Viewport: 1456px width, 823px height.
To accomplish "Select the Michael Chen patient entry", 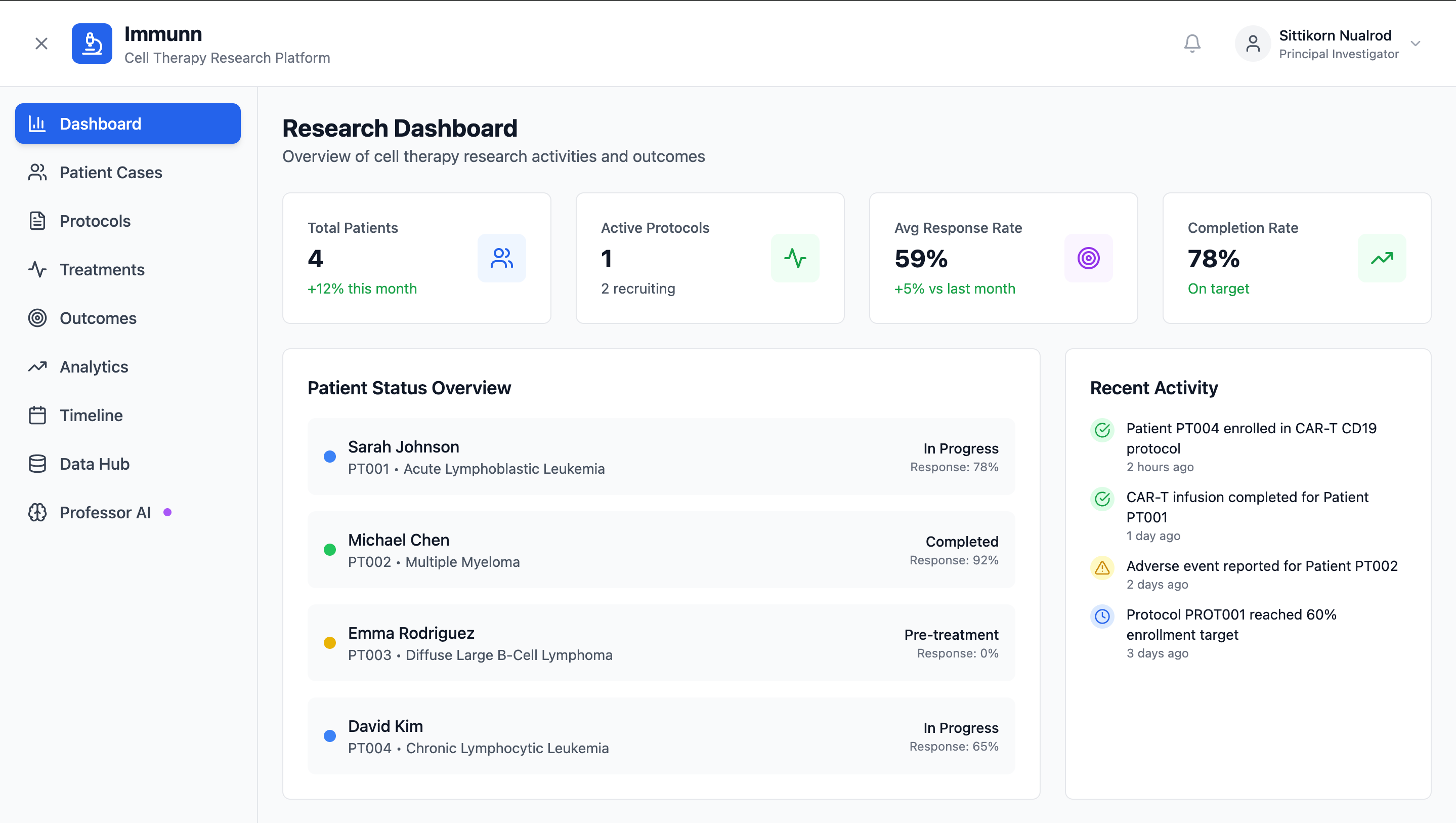I will (x=661, y=550).
